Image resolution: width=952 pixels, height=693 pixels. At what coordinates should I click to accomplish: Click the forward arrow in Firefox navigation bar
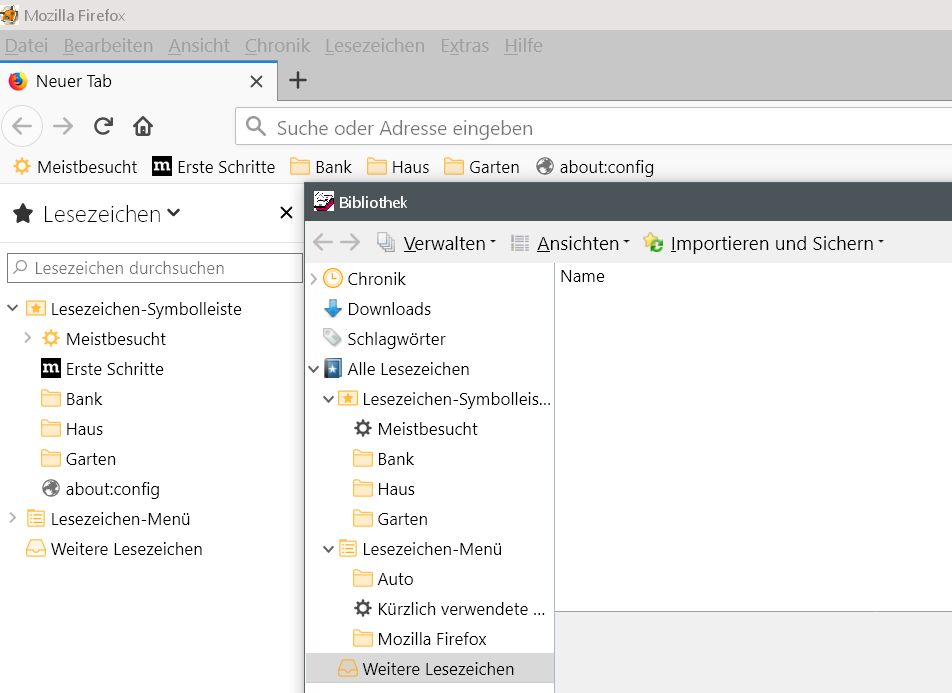point(63,126)
